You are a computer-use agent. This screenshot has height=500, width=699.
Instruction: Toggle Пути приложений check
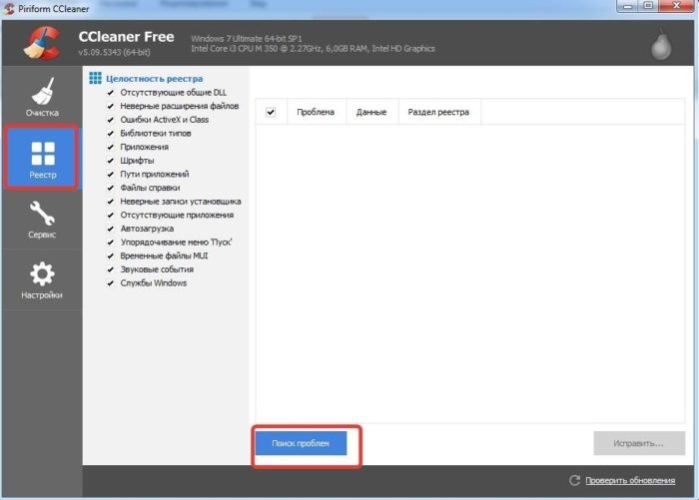(111, 174)
